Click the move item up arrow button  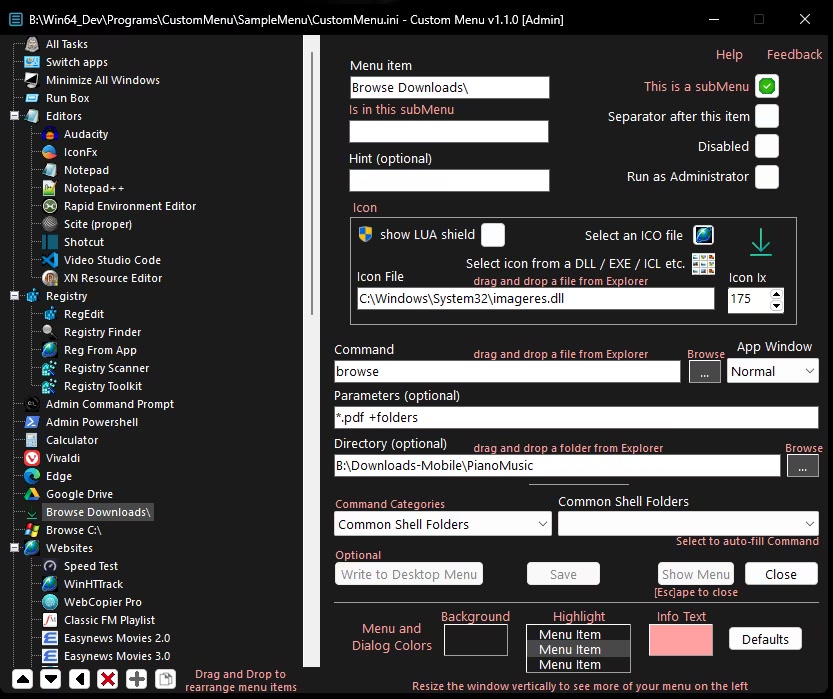point(23,679)
